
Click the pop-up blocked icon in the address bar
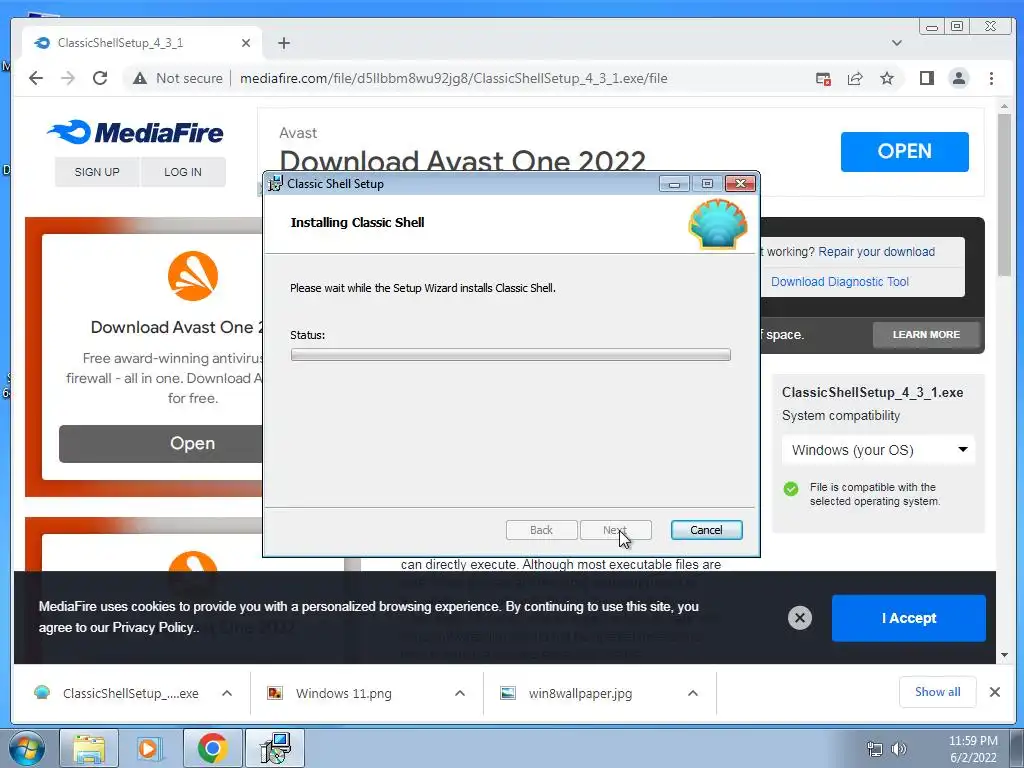824,79
